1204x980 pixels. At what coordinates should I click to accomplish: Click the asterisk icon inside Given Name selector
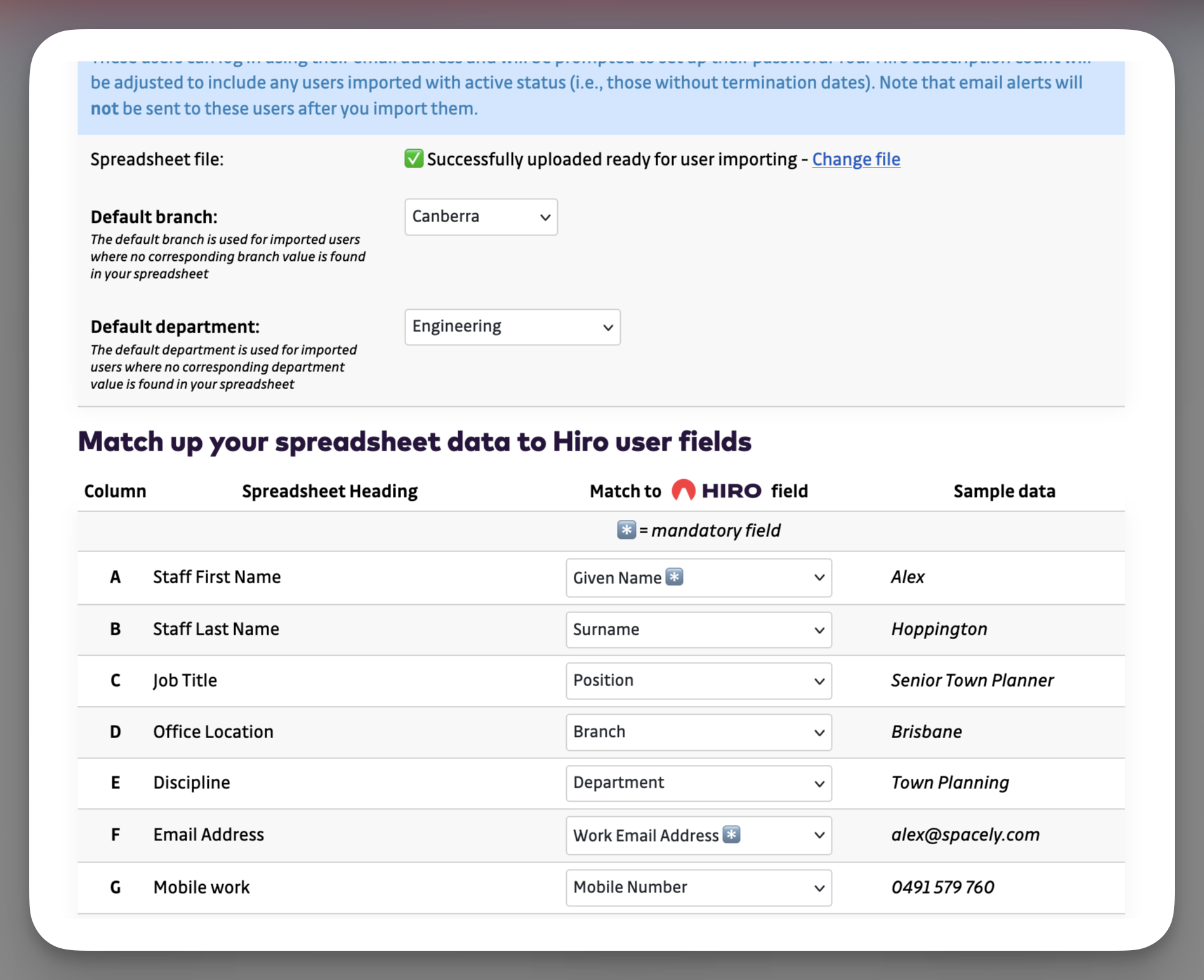tap(675, 577)
